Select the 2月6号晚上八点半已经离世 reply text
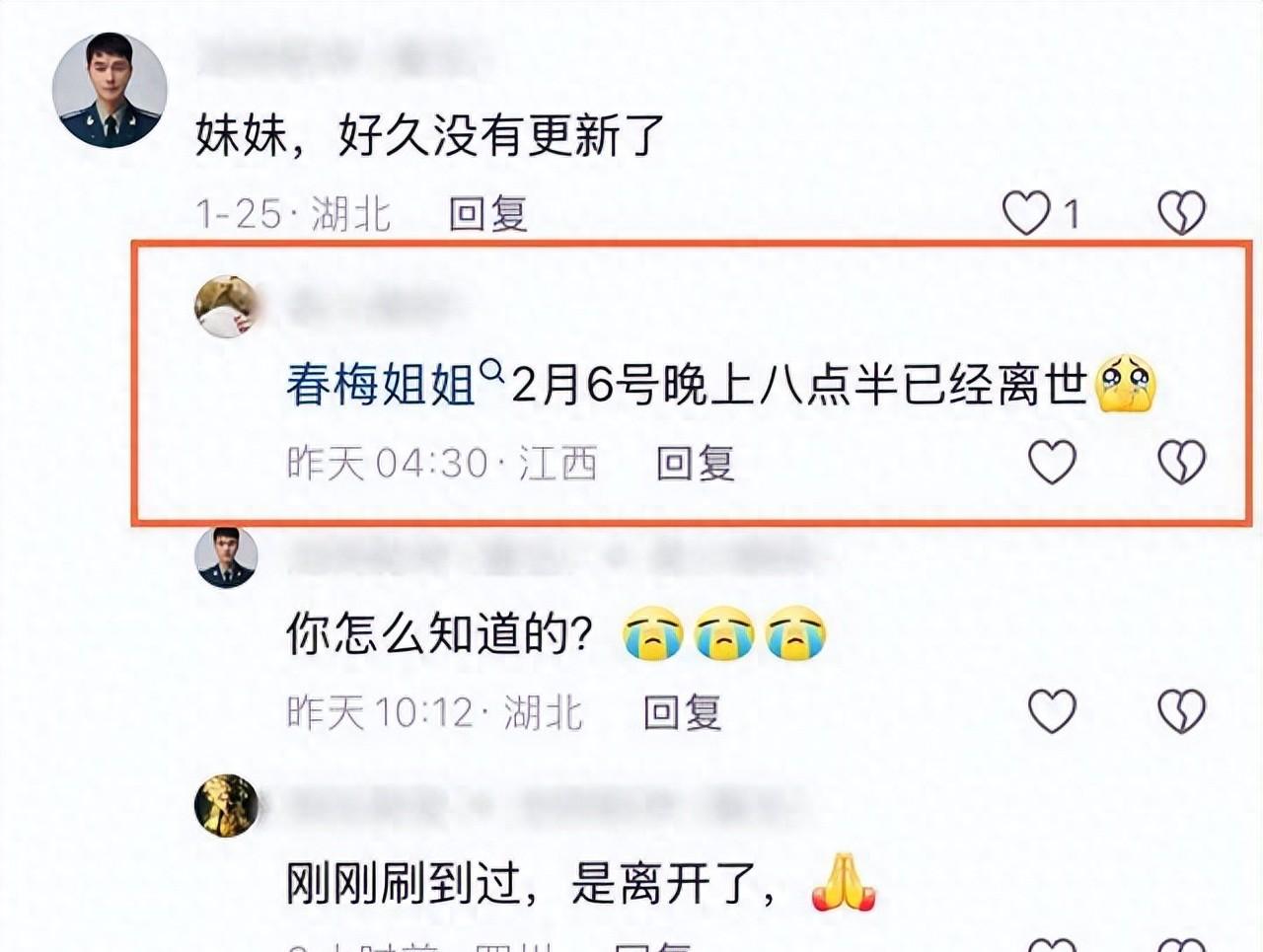 pyautogui.click(x=799, y=385)
